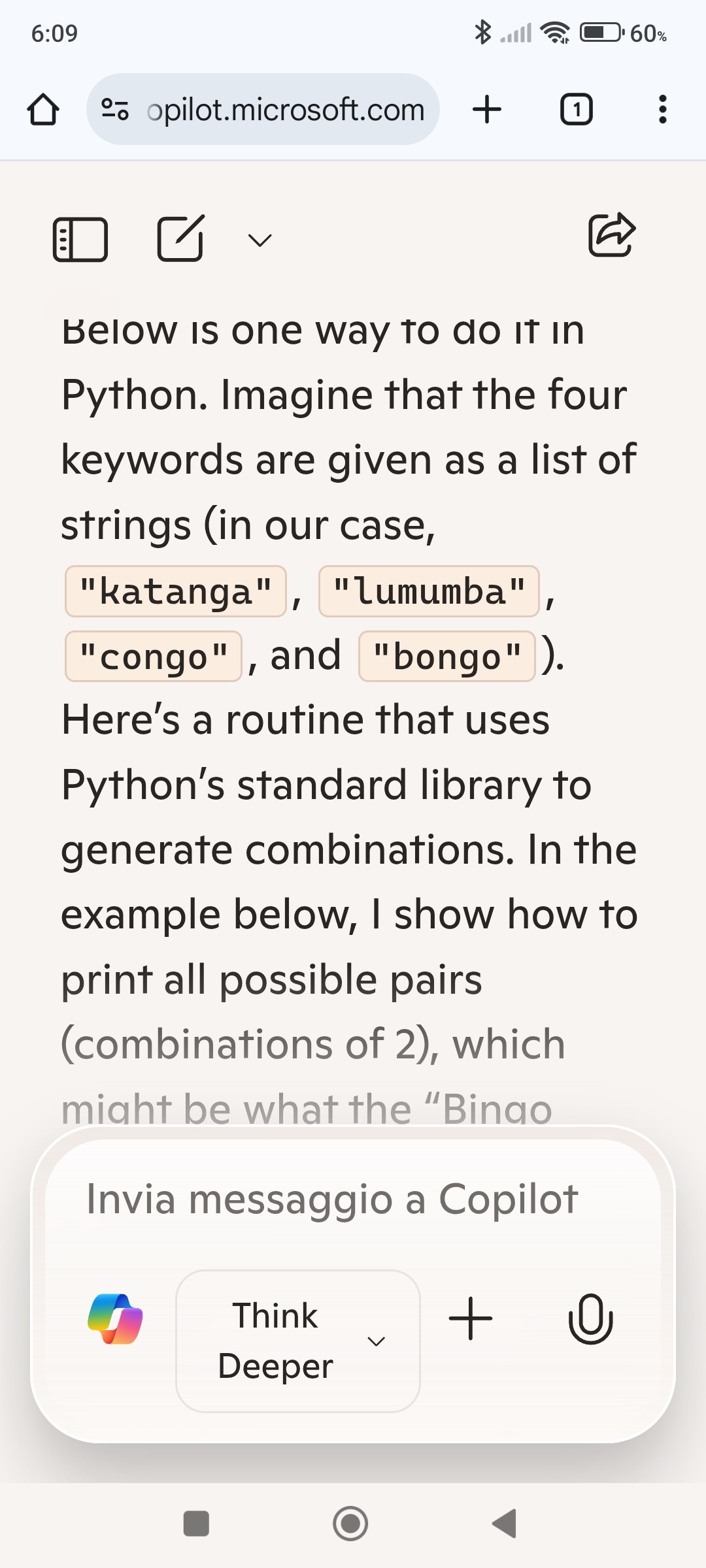This screenshot has height=1568, width=706.
Task: Tap the "katanga" code snippet
Action: point(176,591)
